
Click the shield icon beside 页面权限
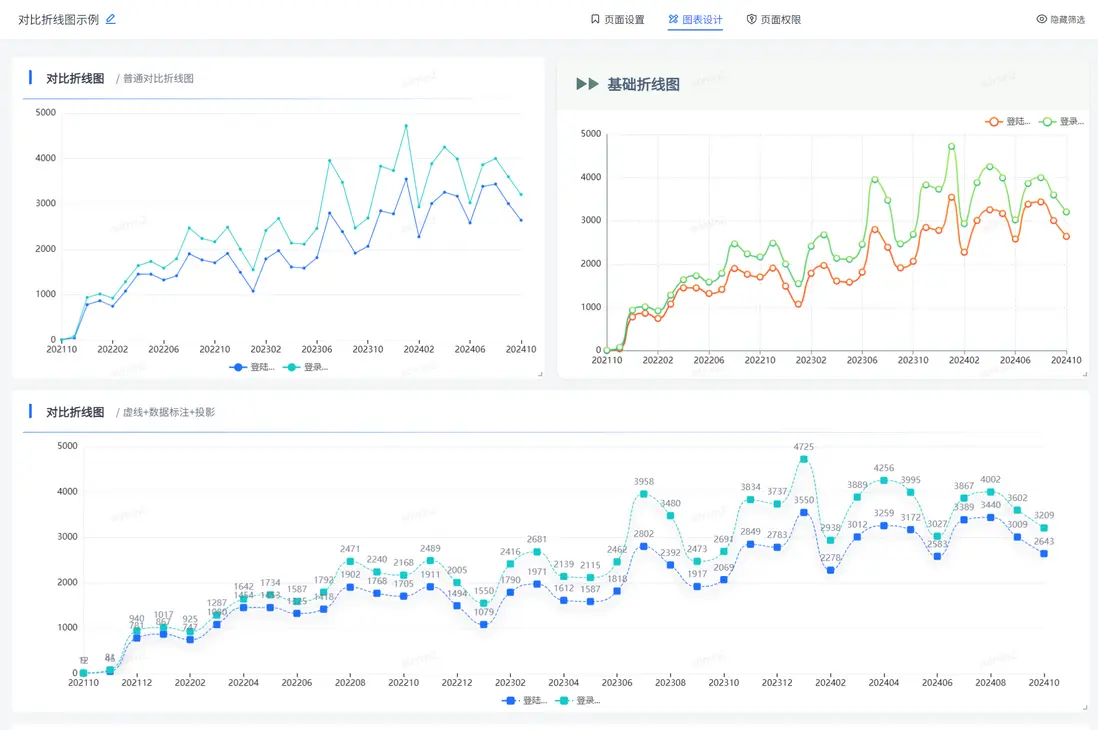coord(751,19)
